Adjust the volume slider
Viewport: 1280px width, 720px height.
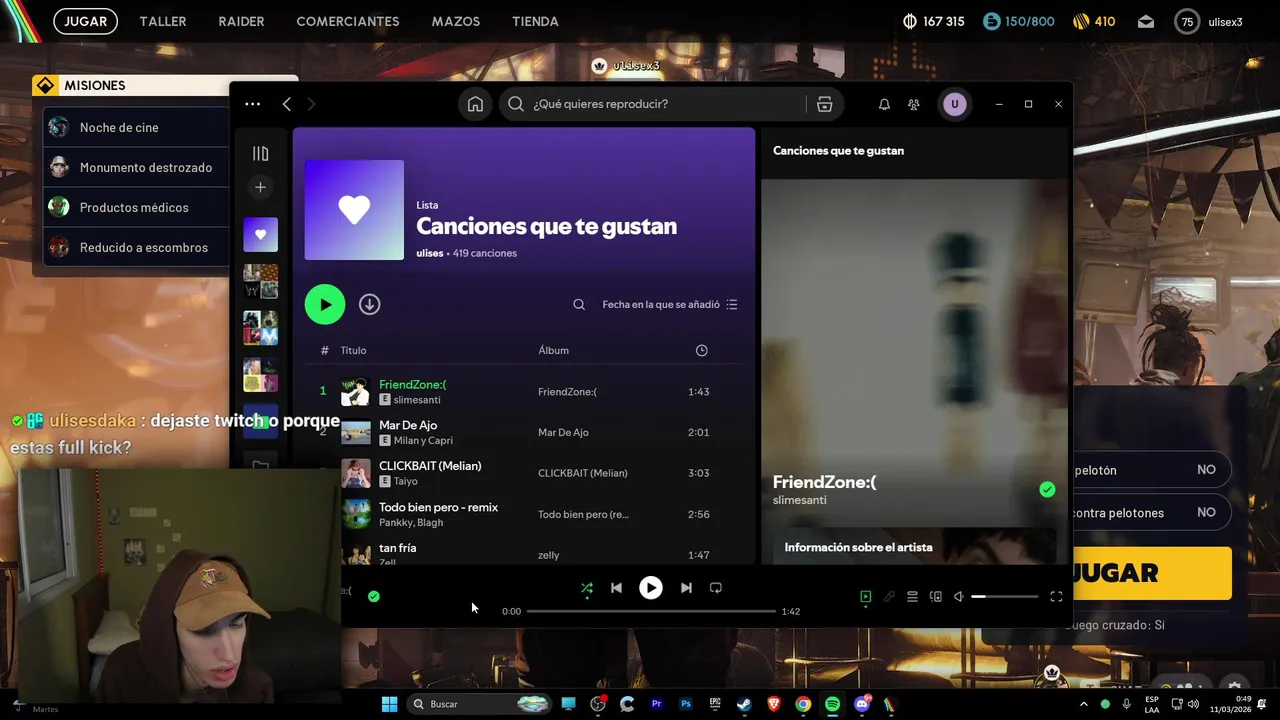(x=1005, y=596)
